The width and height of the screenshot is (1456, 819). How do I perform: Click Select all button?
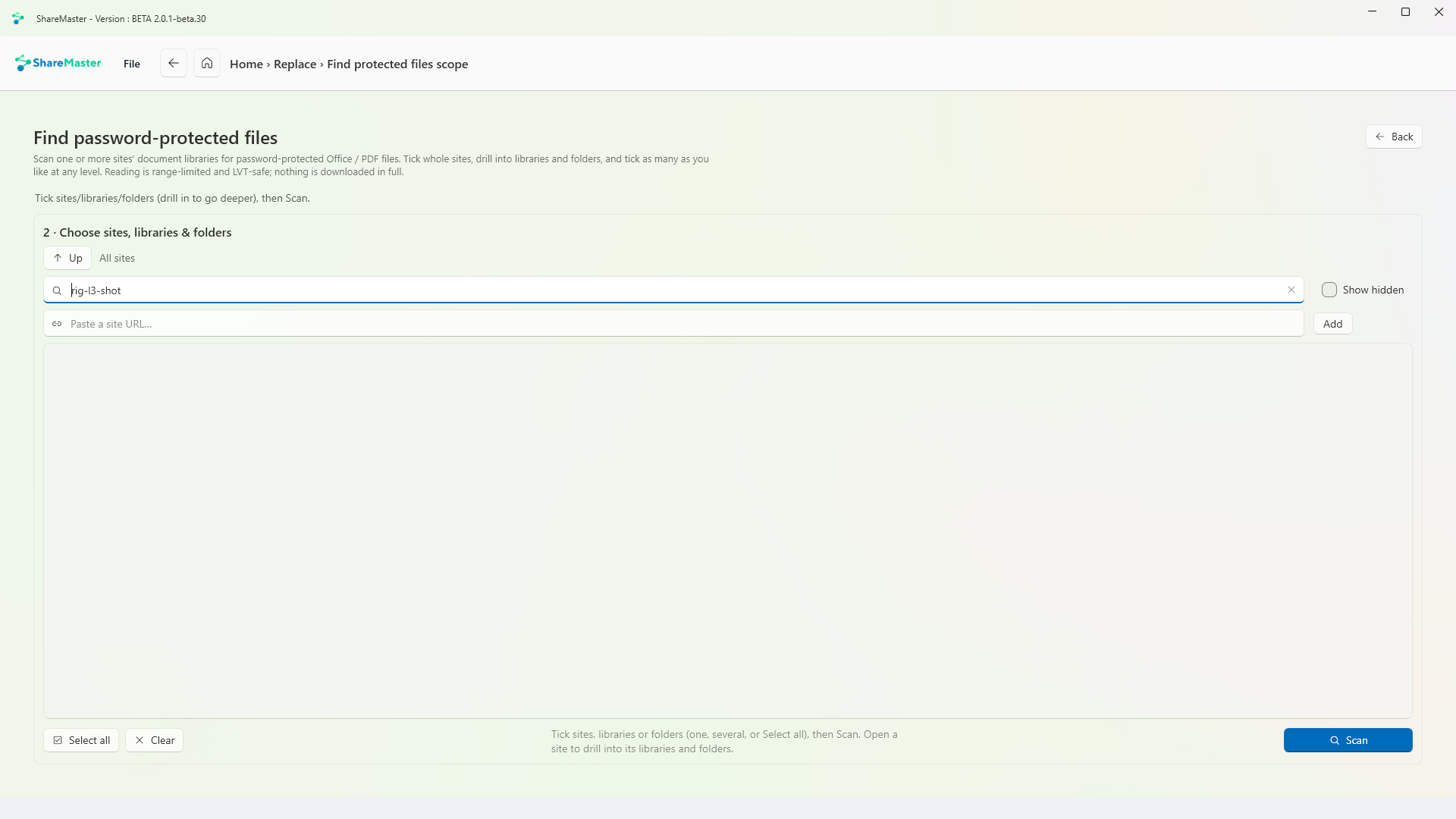pos(81,740)
